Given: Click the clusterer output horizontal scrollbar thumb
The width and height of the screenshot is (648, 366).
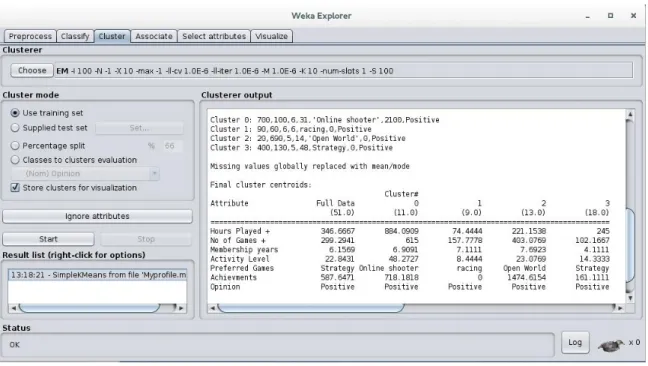Looking at the screenshot, I should tap(311, 308).
